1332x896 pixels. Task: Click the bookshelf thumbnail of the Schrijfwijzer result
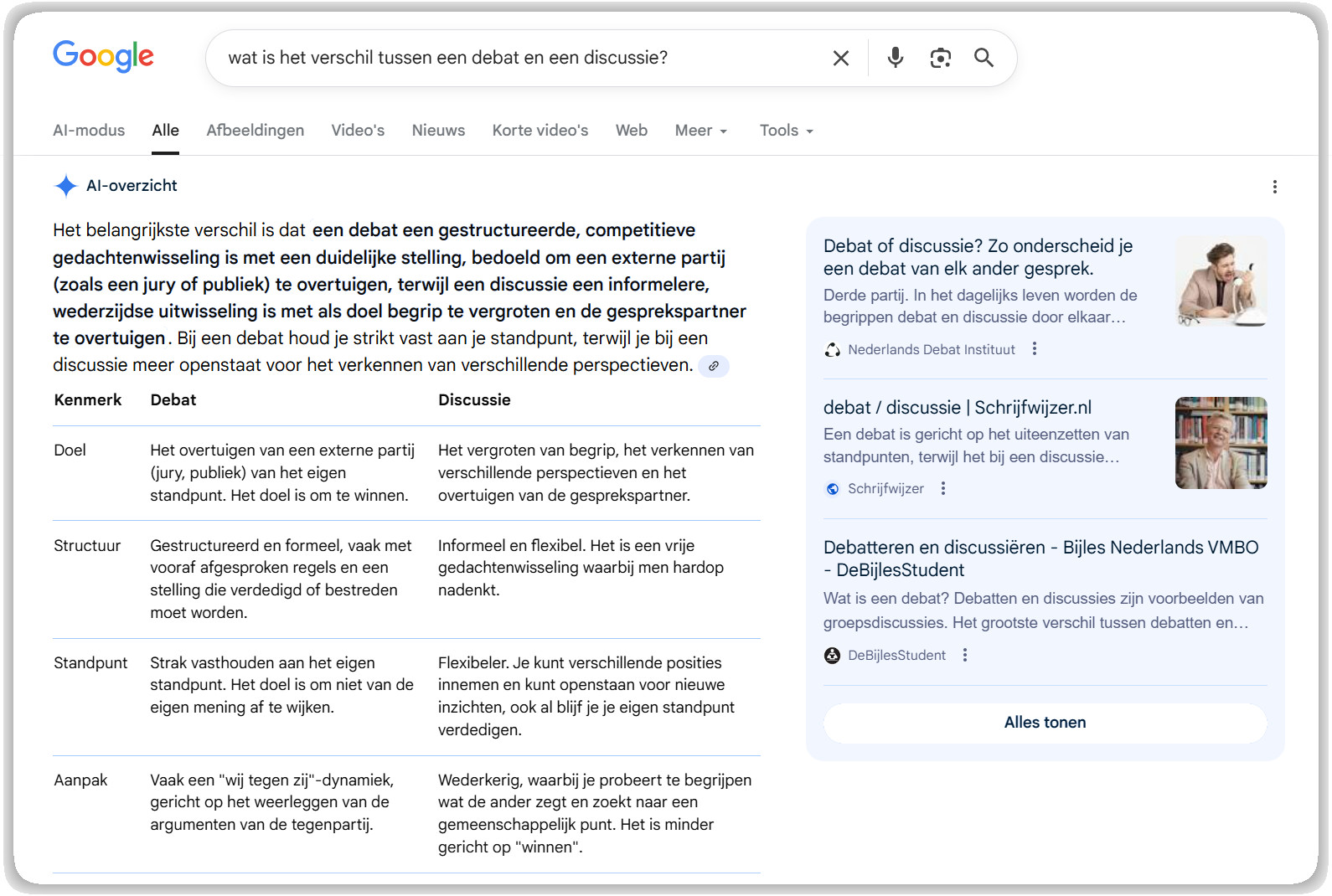coord(1221,443)
